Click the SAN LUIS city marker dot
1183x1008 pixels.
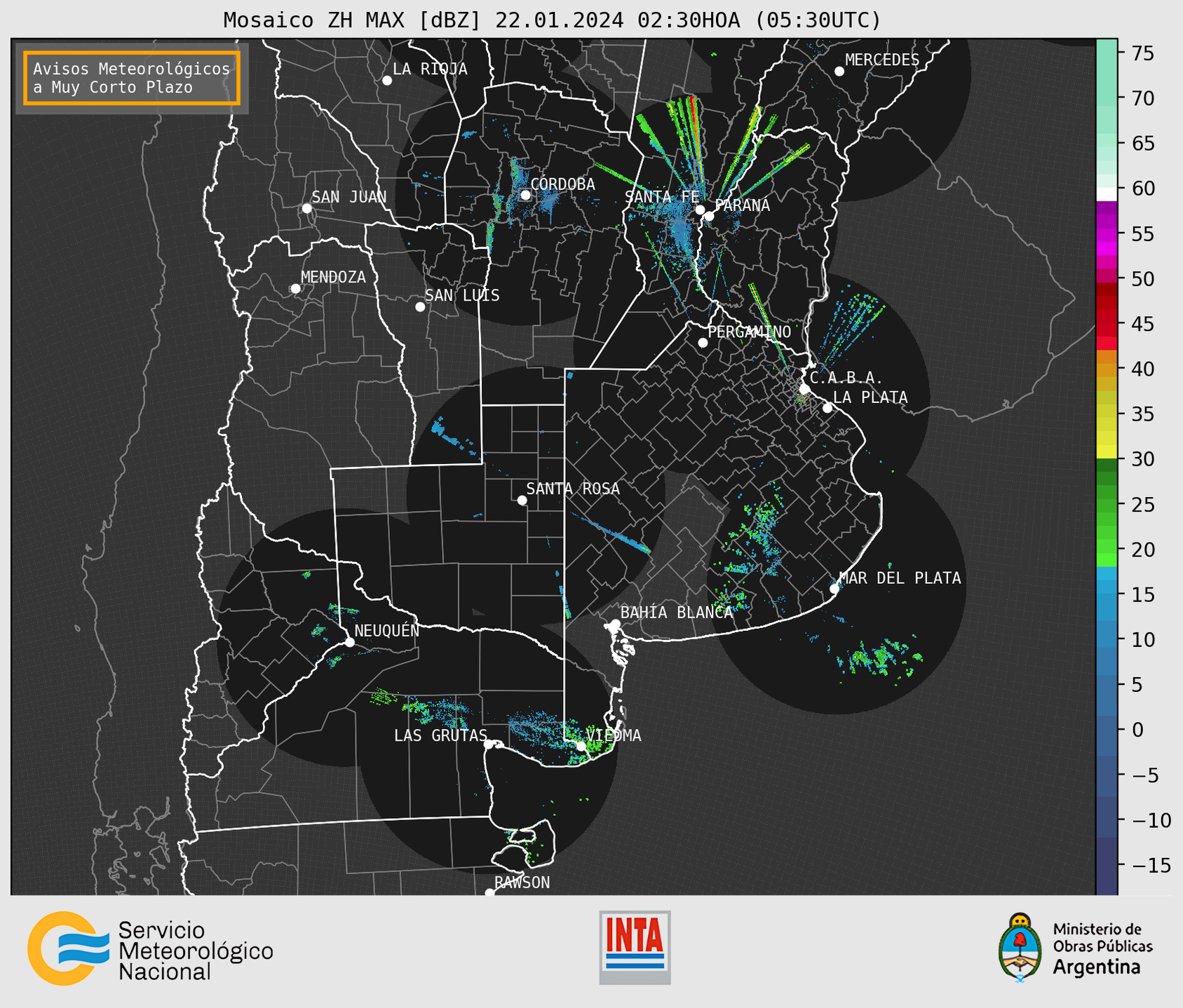pyautogui.click(x=420, y=307)
